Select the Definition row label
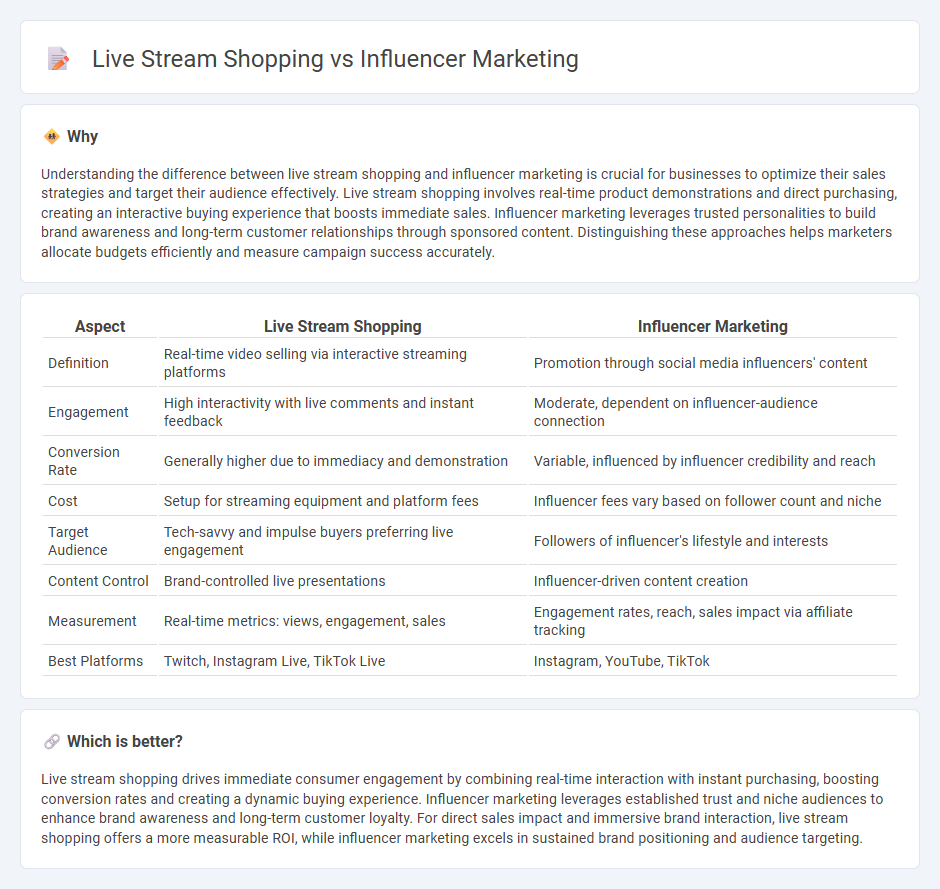The height and width of the screenshot is (889, 940). click(x=79, y=363)
